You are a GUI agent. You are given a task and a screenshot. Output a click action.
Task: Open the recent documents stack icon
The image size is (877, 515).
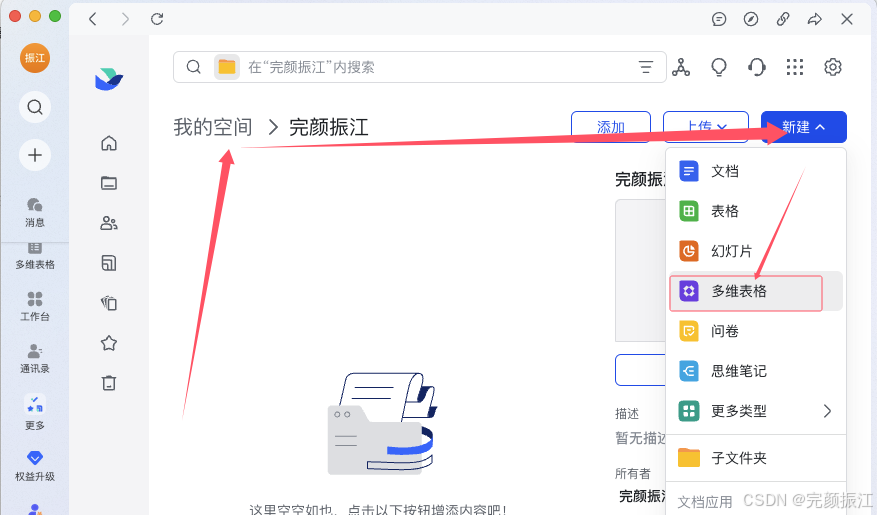(109, 303)
